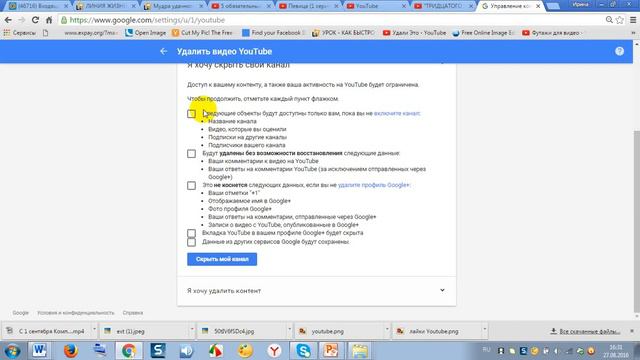Check the 'Вкладка YouTube' hidden checkbox
The height and width of the screenshot is (360, 640).
[x=191, y=233]
